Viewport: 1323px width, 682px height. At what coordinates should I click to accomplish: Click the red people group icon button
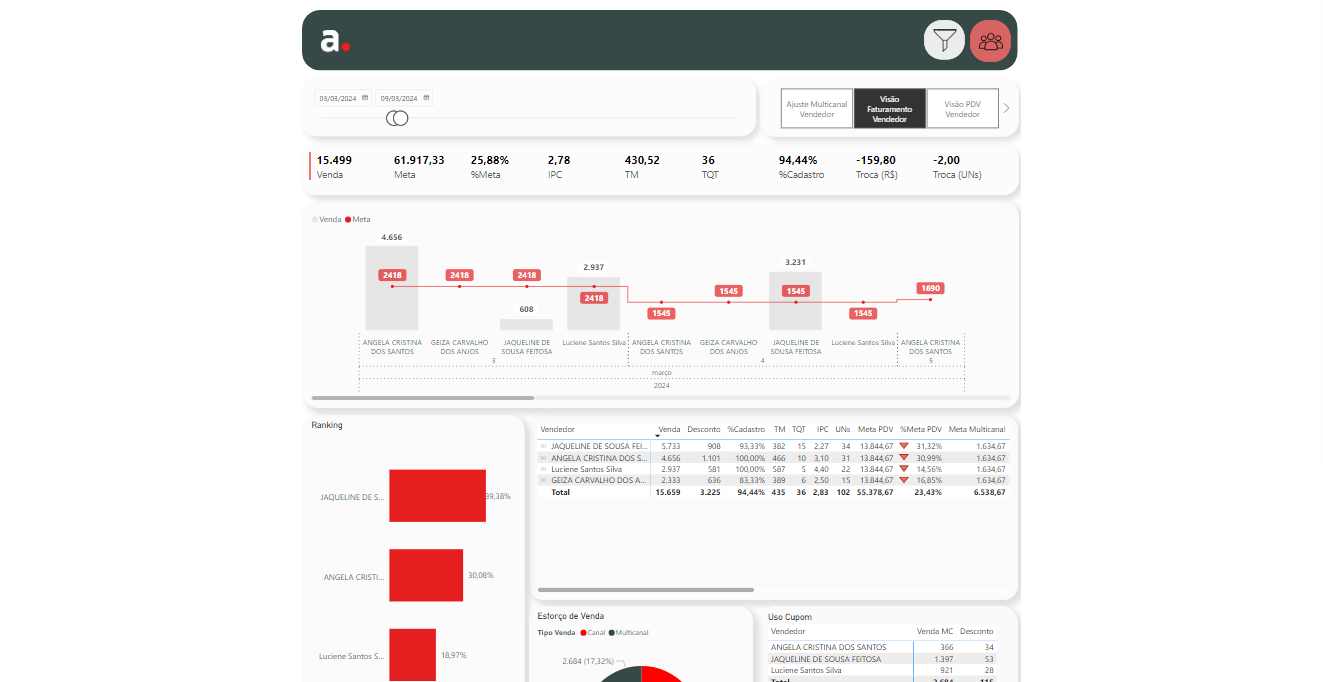click(990, 41)
